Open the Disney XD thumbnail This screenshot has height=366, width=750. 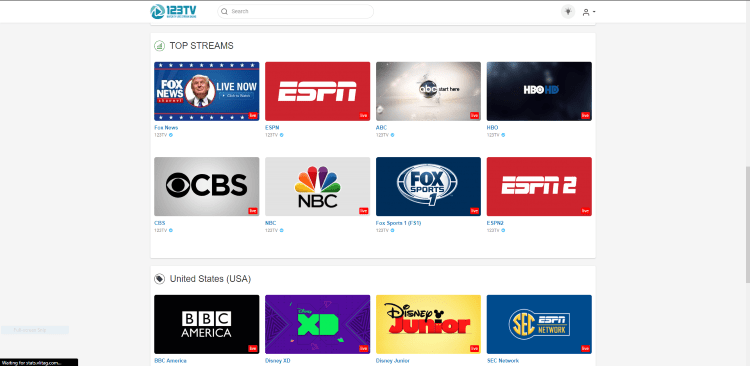(x=318, y=324)
